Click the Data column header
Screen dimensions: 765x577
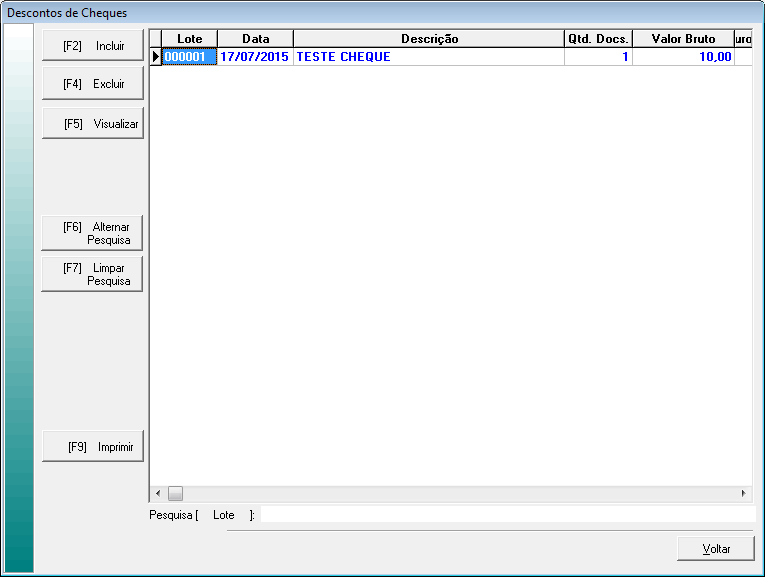click(x=255, y=39)
